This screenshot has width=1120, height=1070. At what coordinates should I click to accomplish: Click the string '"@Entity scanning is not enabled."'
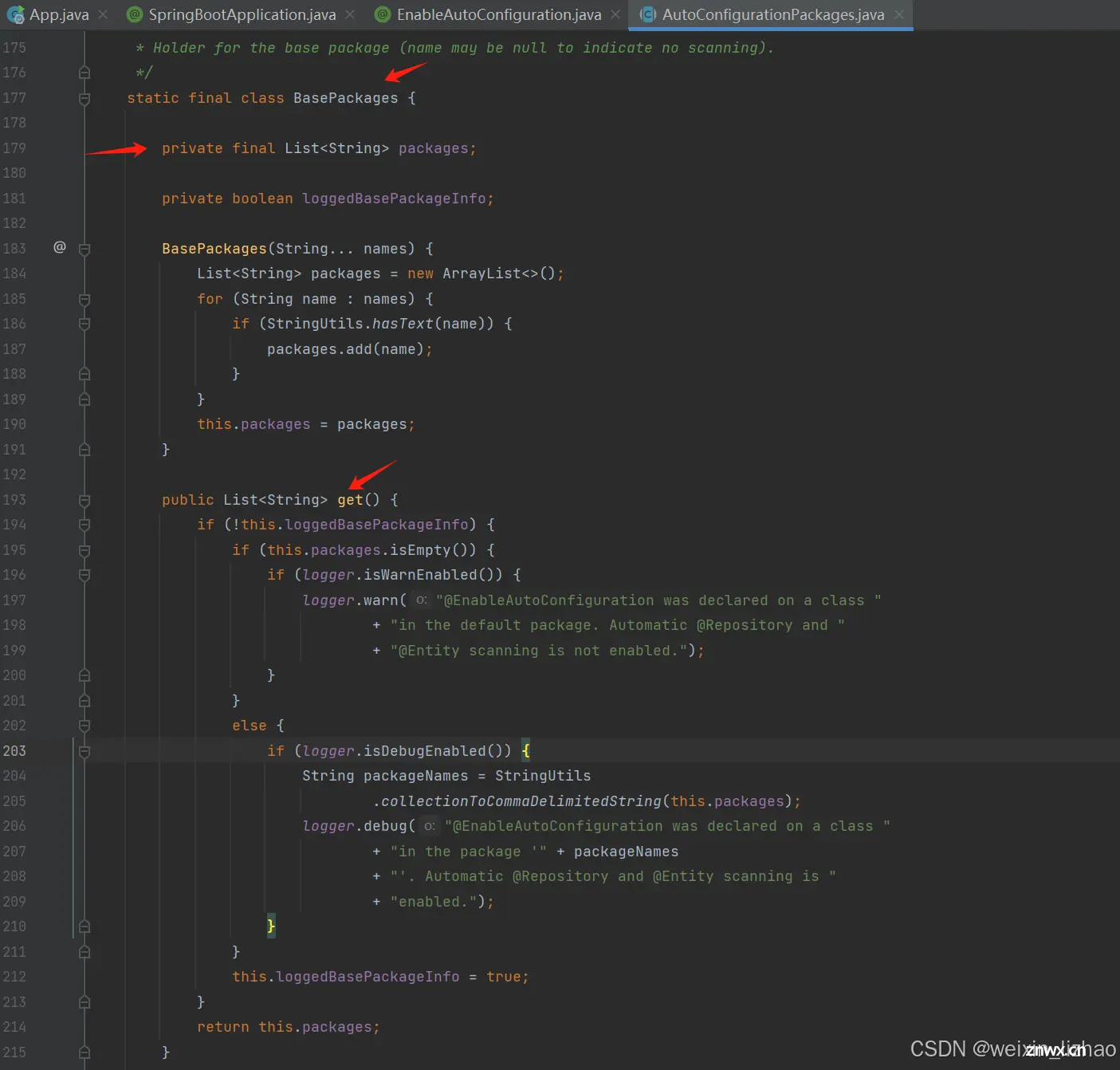538,651
